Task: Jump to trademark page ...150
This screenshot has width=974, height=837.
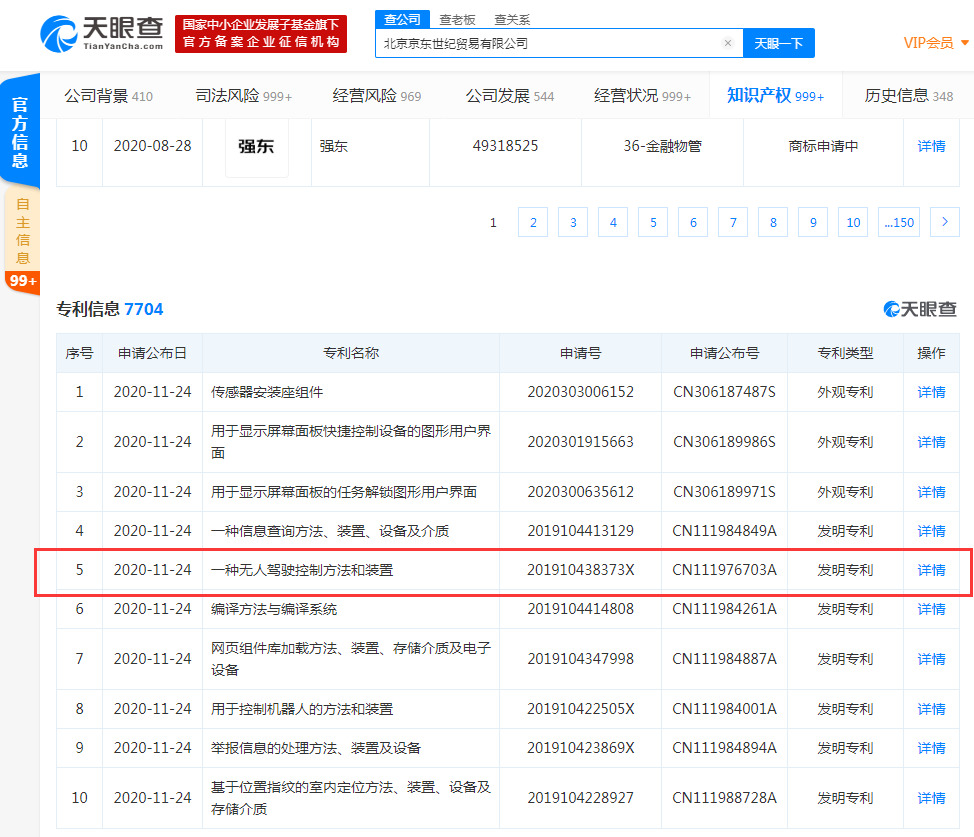Action: coord(899,222)
